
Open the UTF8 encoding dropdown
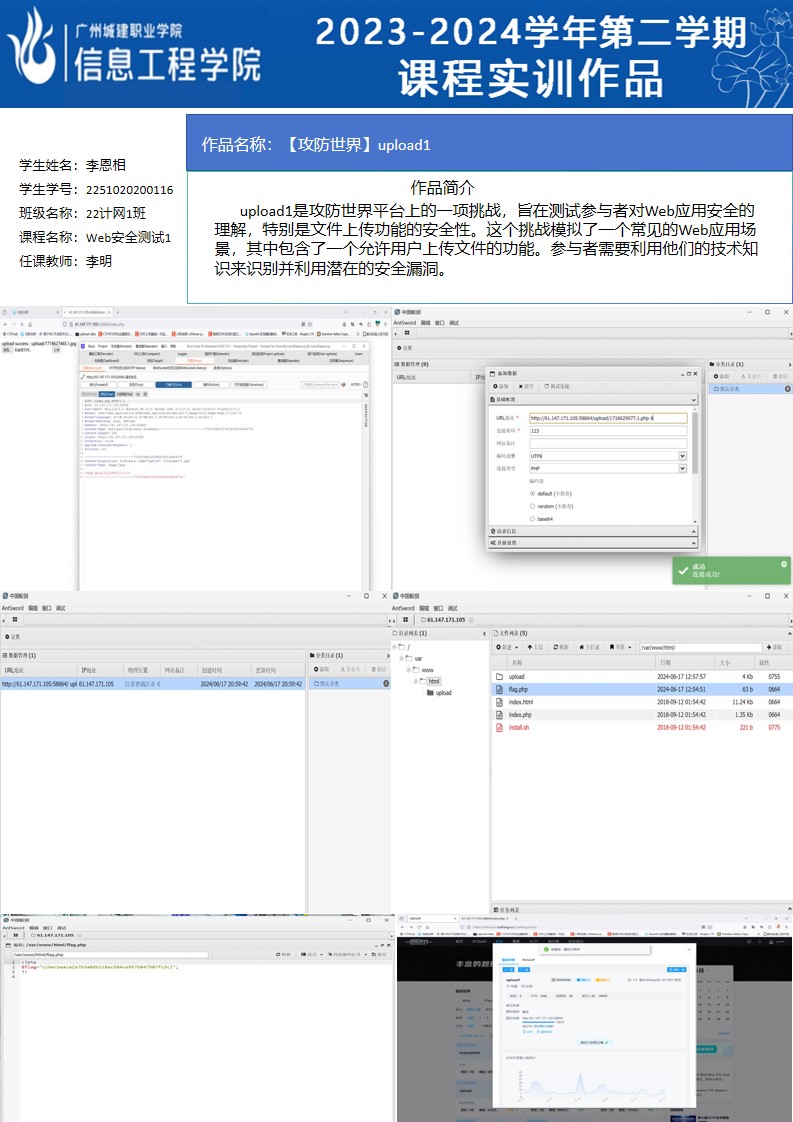pos(682,456)
